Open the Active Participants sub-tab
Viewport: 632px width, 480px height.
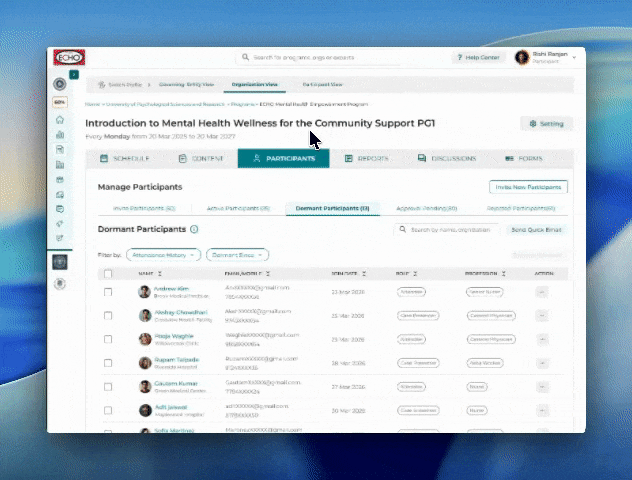point(238,208)
